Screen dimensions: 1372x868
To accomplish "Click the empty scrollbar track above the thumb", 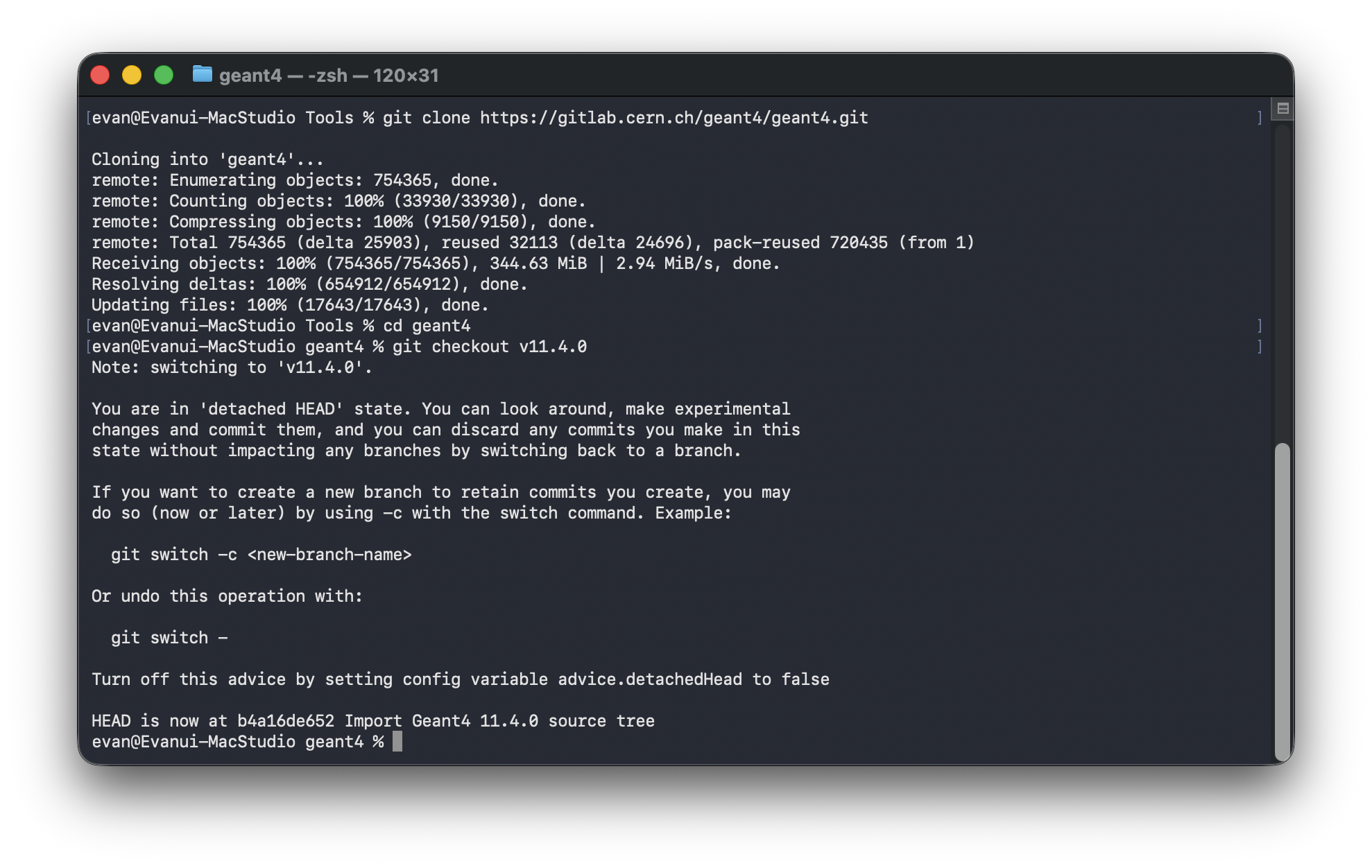I will [x=1282, y=277].
